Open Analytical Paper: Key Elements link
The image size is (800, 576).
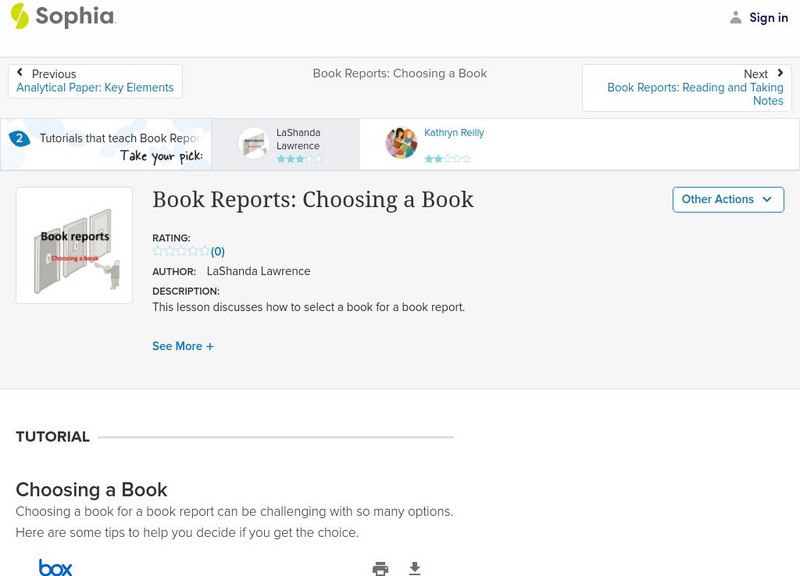click(95, 88)
